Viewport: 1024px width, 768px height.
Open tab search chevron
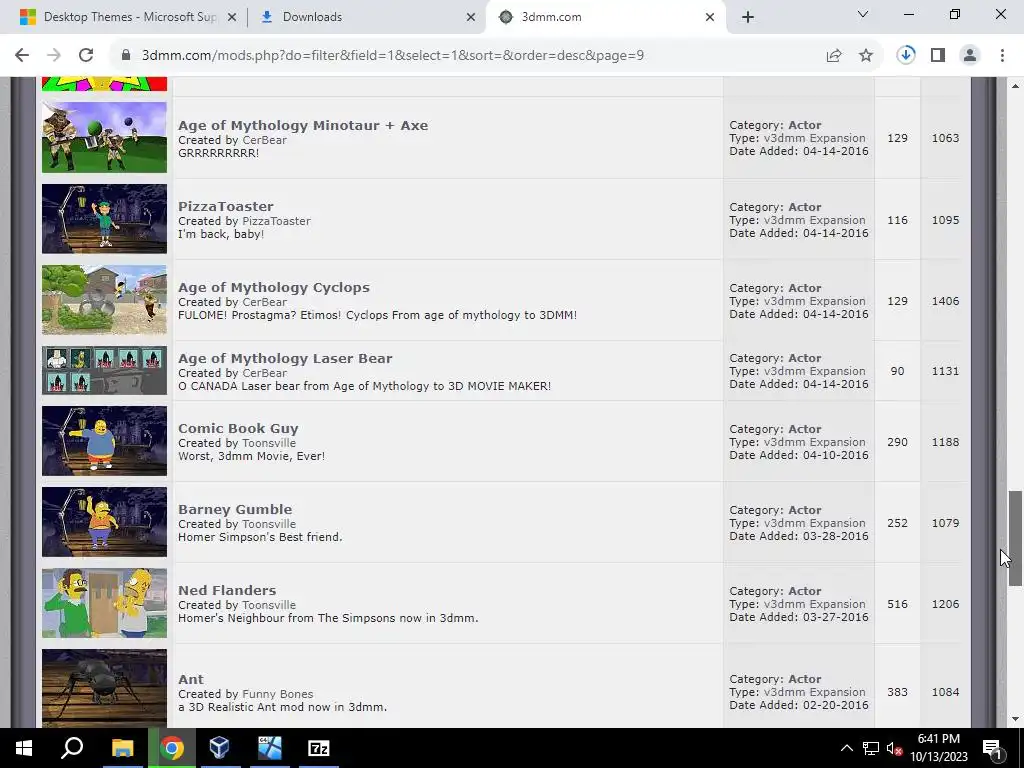863,14
